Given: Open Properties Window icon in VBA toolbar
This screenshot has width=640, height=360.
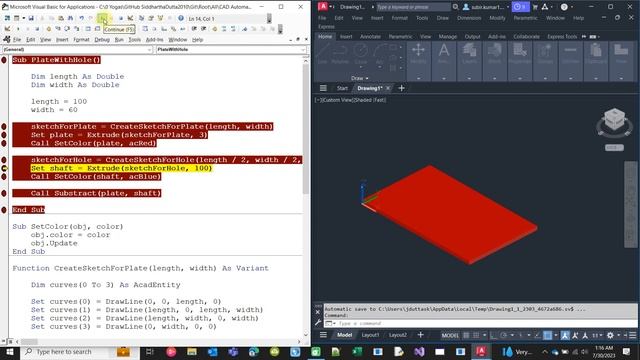Looking at the screenshot, I should coord(151,18).
